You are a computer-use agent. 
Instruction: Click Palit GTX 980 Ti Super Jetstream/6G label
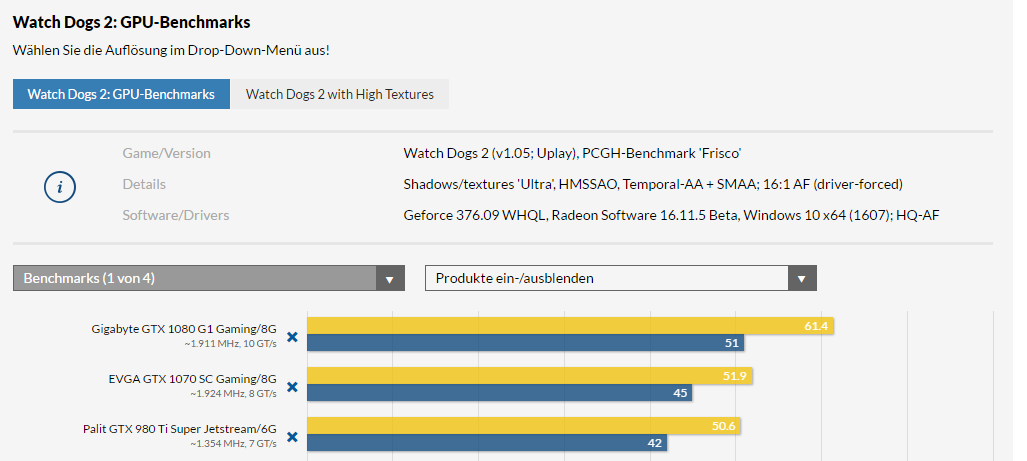coord(179,430)
